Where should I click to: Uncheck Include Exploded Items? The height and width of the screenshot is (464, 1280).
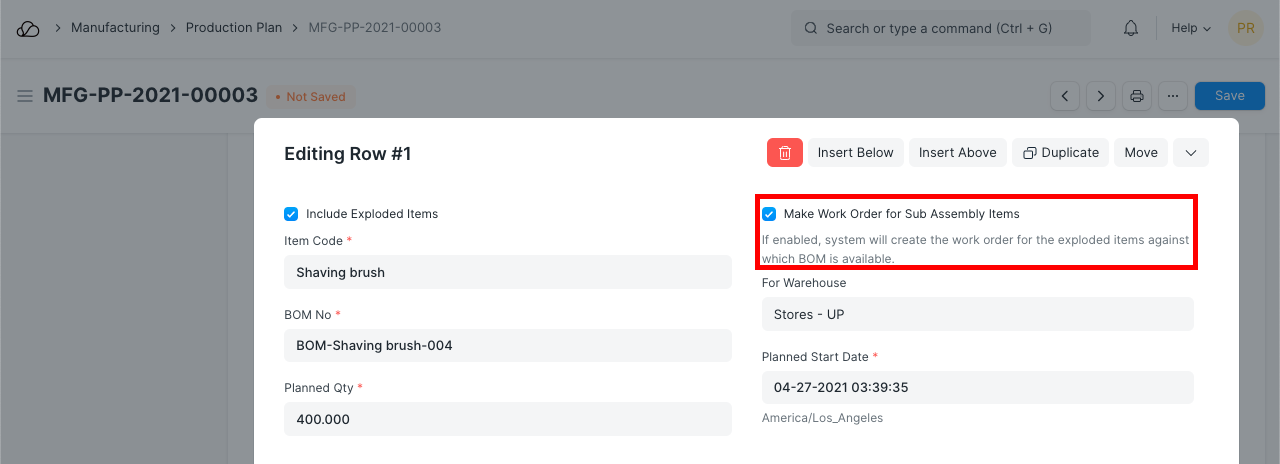291,214
